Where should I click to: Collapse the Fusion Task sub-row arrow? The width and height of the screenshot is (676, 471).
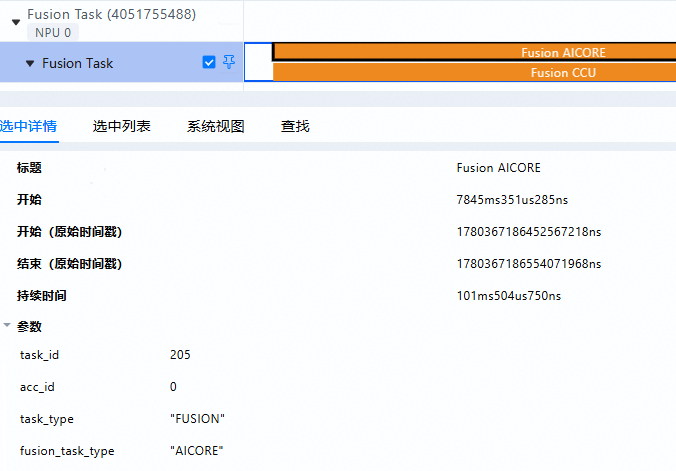click(30, 63)
